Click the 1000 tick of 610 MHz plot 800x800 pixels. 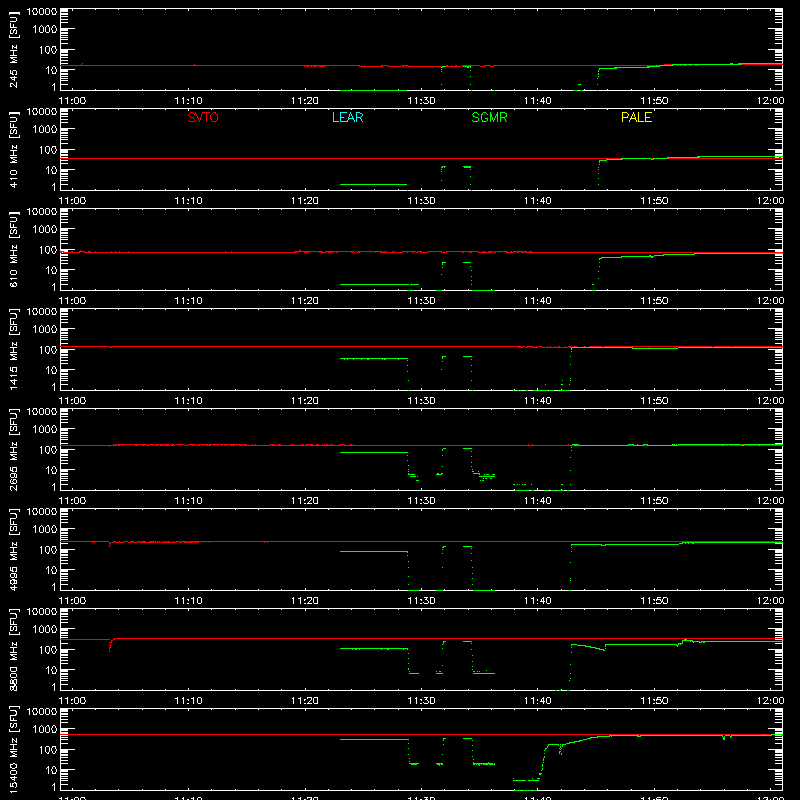pyautogui.click(x=45, y=230)
